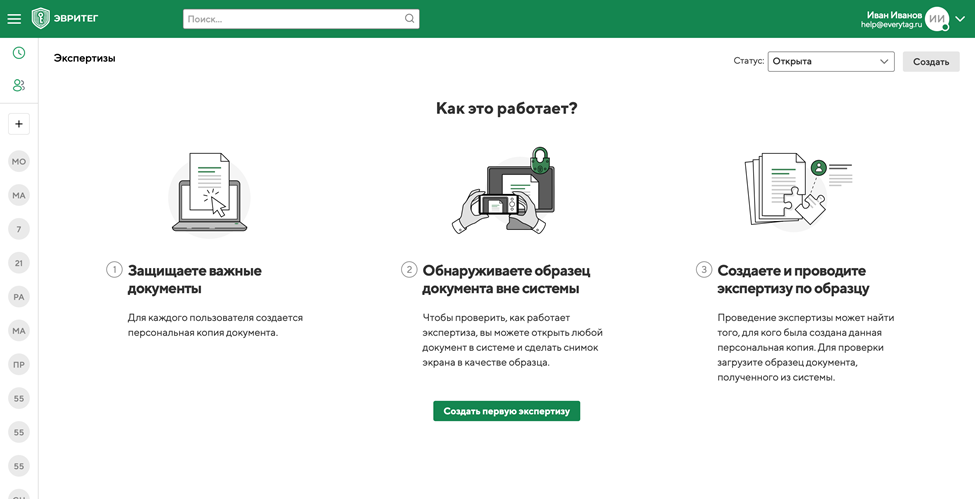
Task: Click the laptop with document illustration
Action: click(x=210, y=193)
